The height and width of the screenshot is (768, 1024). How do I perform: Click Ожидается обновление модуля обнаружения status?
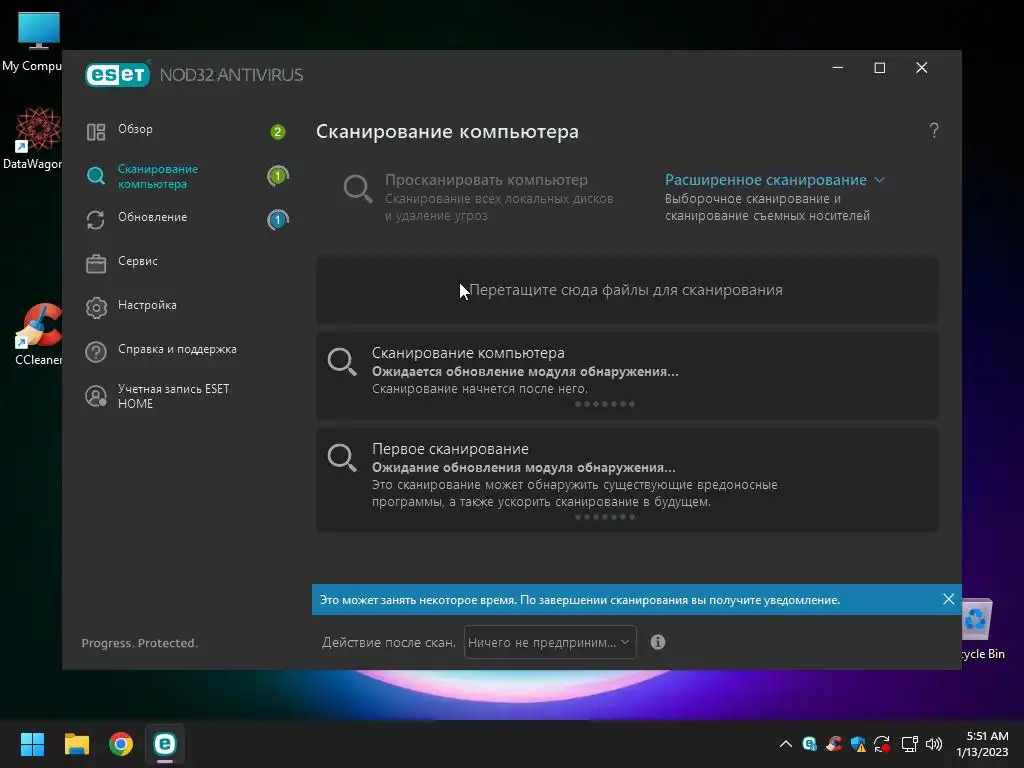525,372
